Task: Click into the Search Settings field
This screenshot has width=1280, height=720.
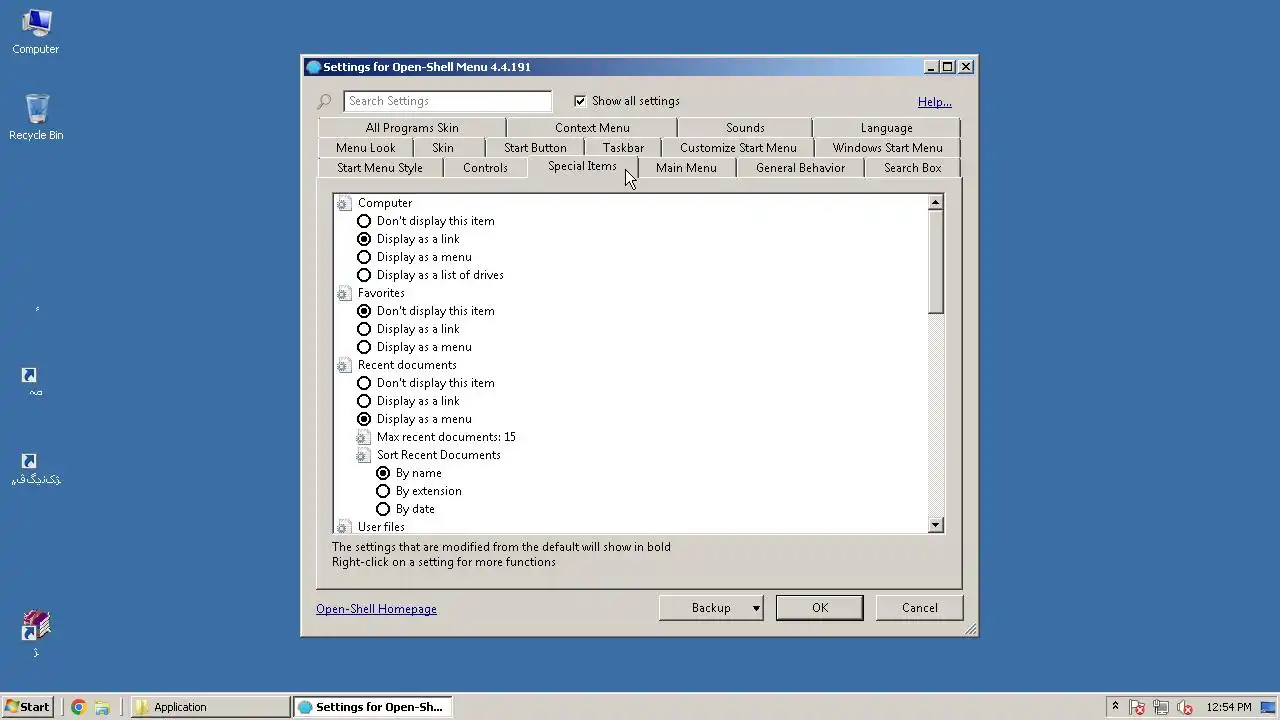Action: (447, 101)
